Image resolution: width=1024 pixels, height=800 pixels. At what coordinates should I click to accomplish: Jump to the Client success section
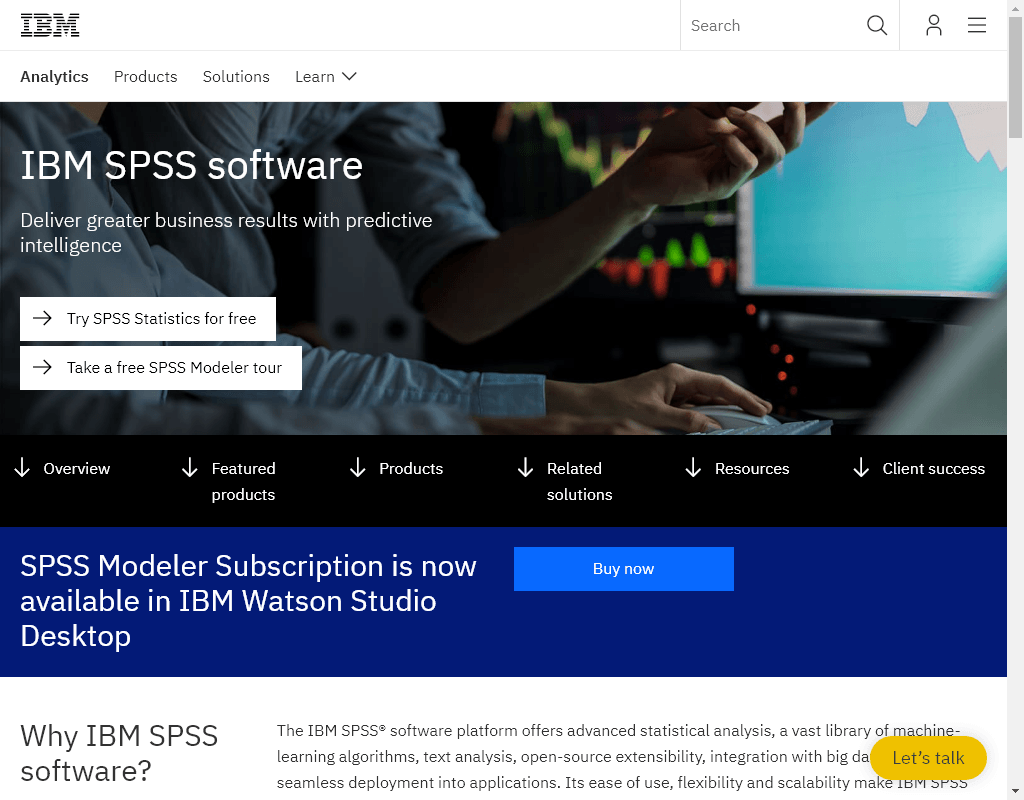pyautogui.click(x=933, y=468)
